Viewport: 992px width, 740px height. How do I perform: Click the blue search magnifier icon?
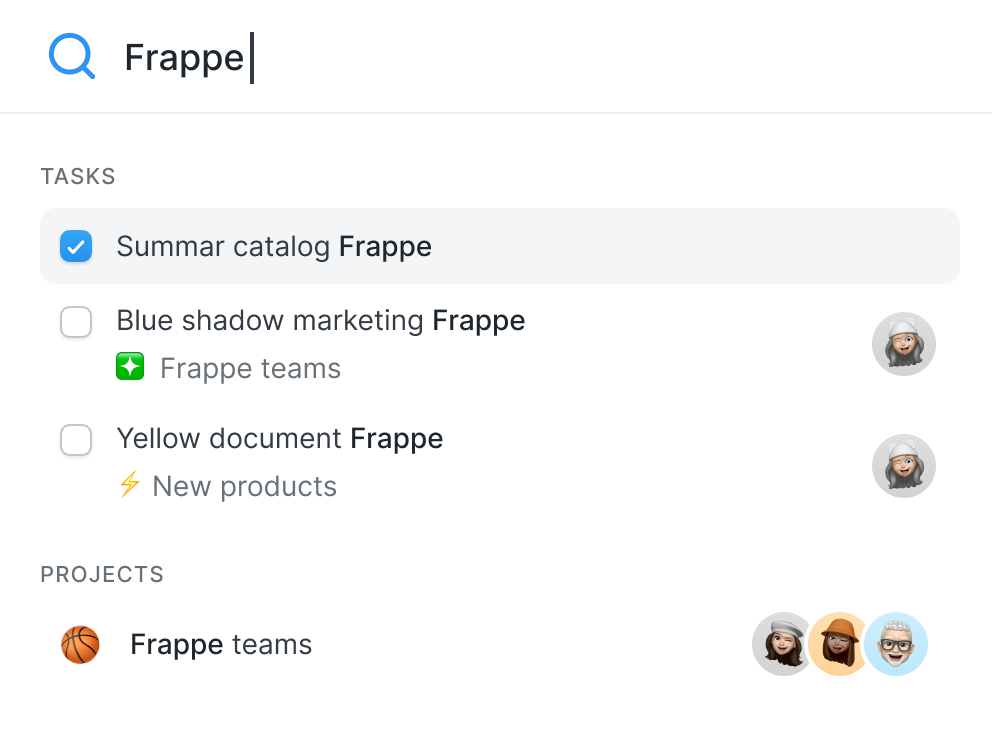coord(71,57)
